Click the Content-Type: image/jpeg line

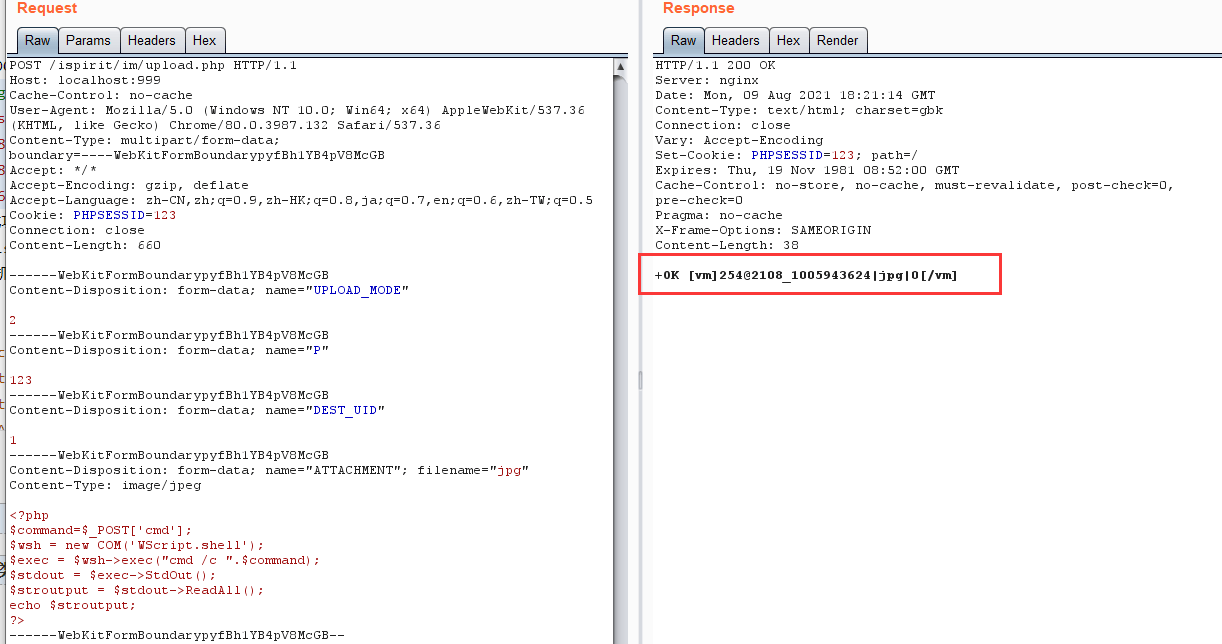105,485
